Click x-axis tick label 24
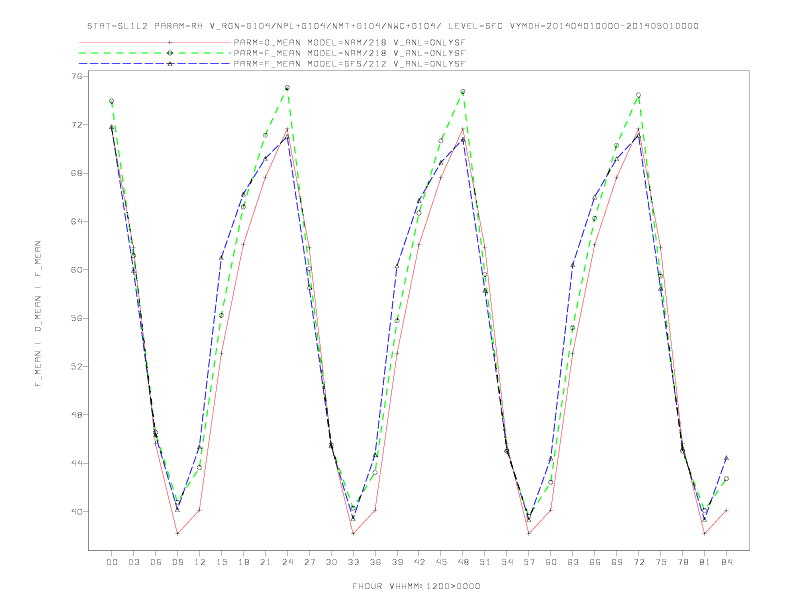Image resolution: width=792 pixels, height=612 pixels. tap(287, 562)
